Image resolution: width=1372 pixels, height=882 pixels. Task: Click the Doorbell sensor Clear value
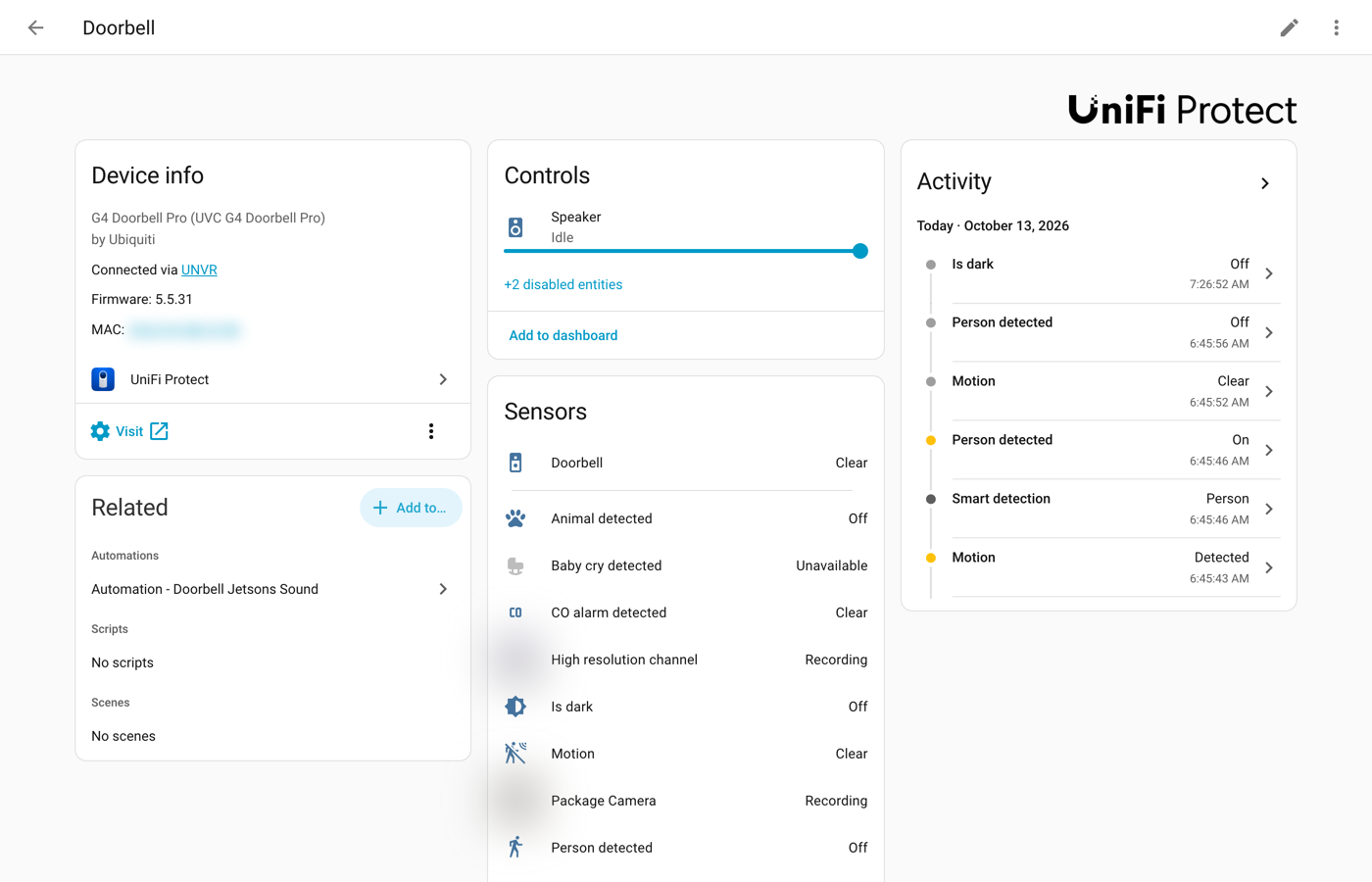pos(851,463)
